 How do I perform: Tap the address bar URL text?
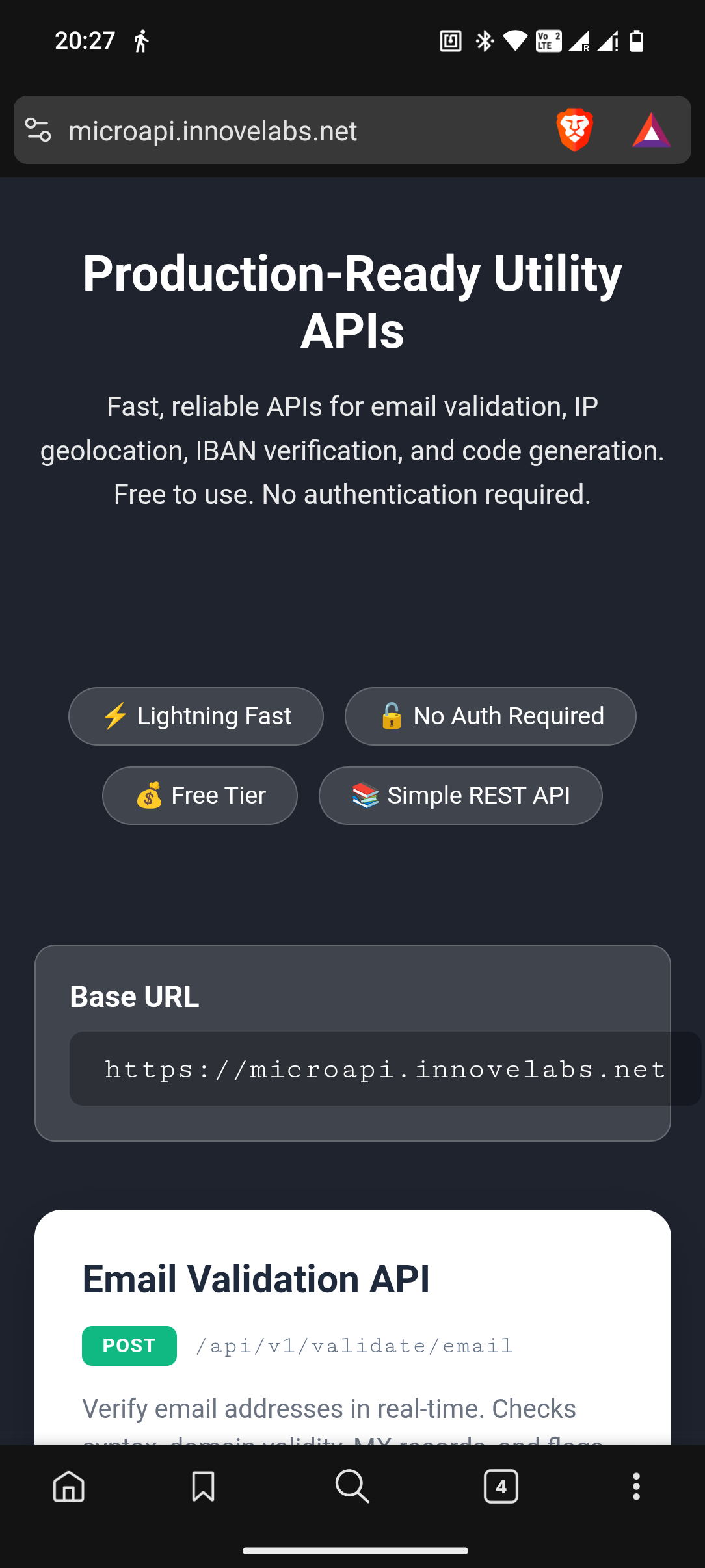(x=213, y=131)
